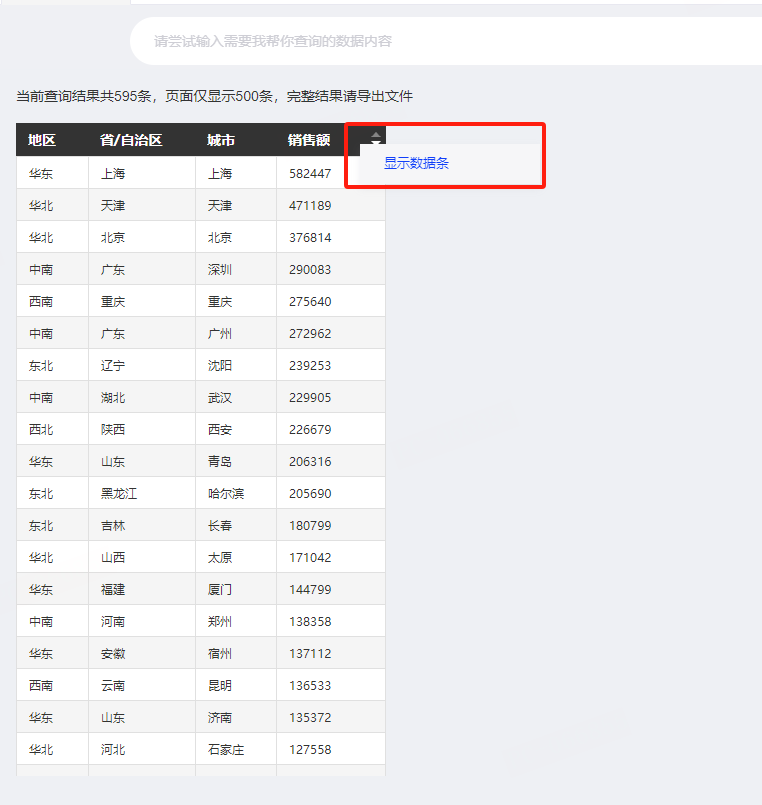762x805 pixels.
Task: Click the 辽宁 province cell
Action: (113, 365)
